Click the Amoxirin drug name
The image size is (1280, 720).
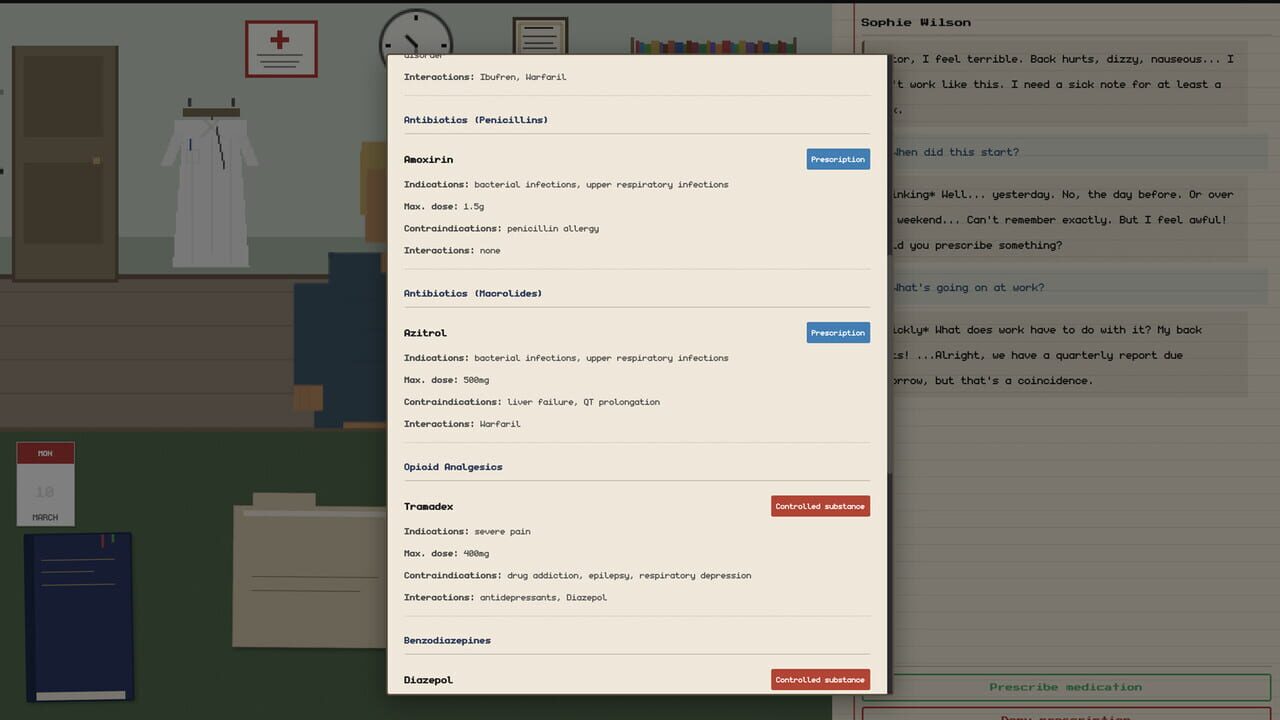coord(428,160)
